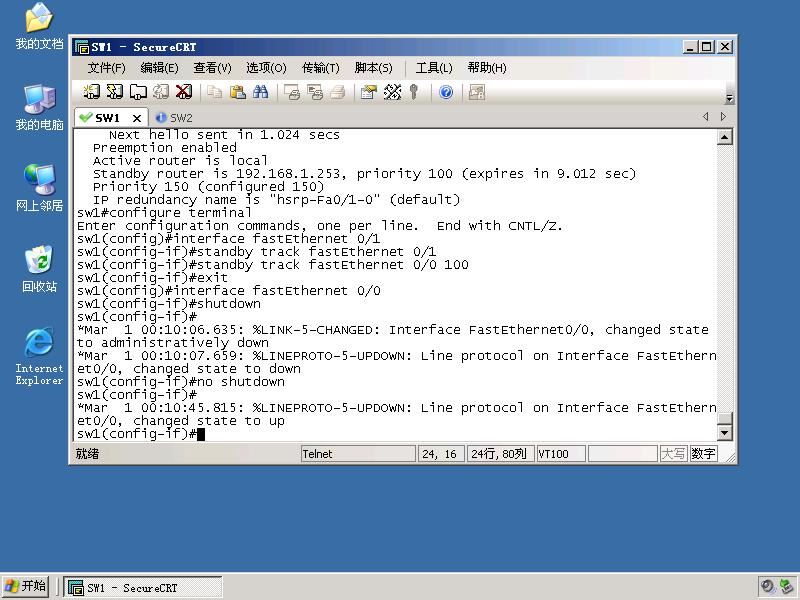Click the SecureCRT title bar system icon
800x600 pixels.
[82, 47]
